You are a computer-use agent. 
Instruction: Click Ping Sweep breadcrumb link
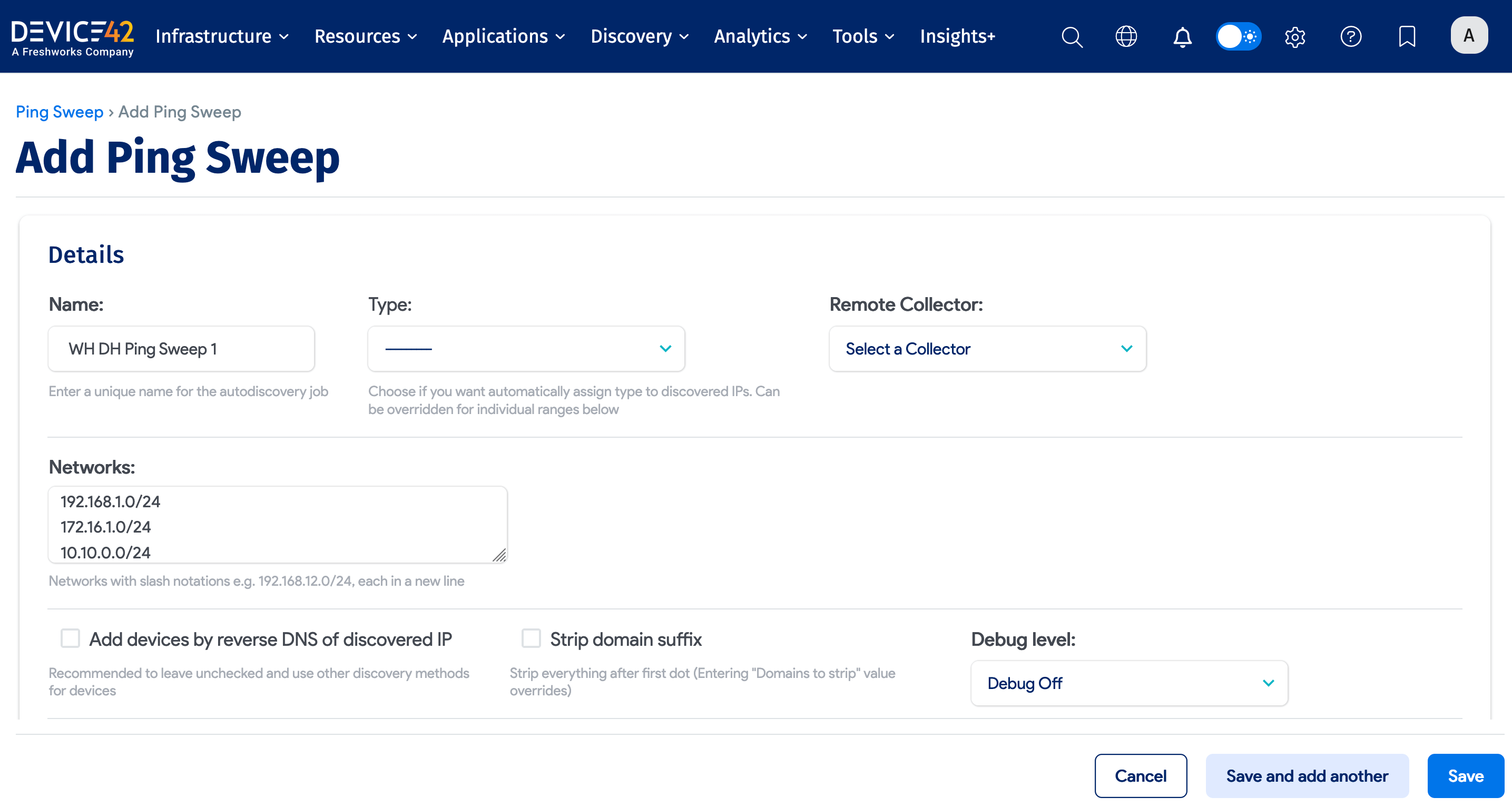click(60, 112)
